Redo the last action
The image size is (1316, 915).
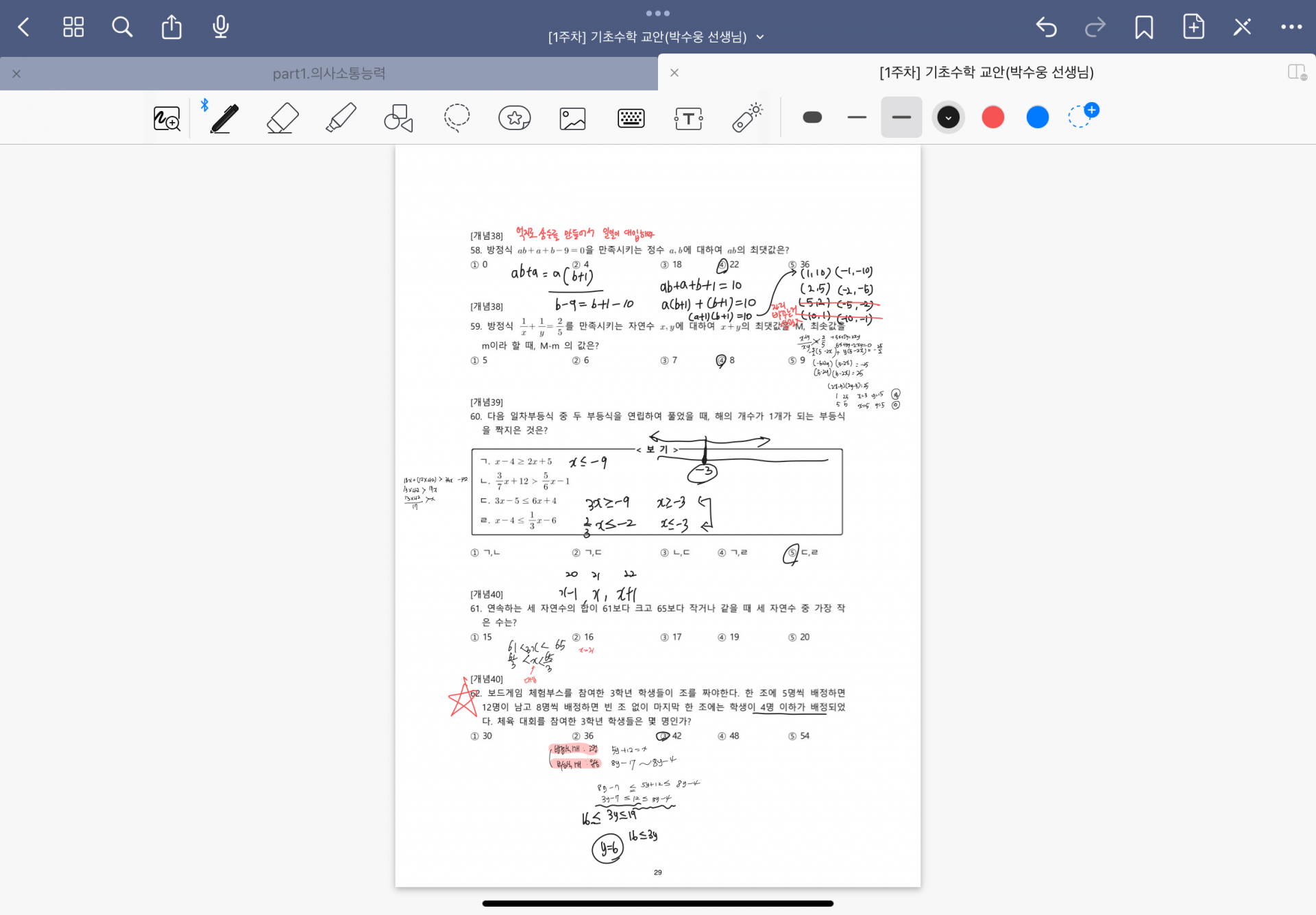pyautogui.click(x=1095, y=27)
